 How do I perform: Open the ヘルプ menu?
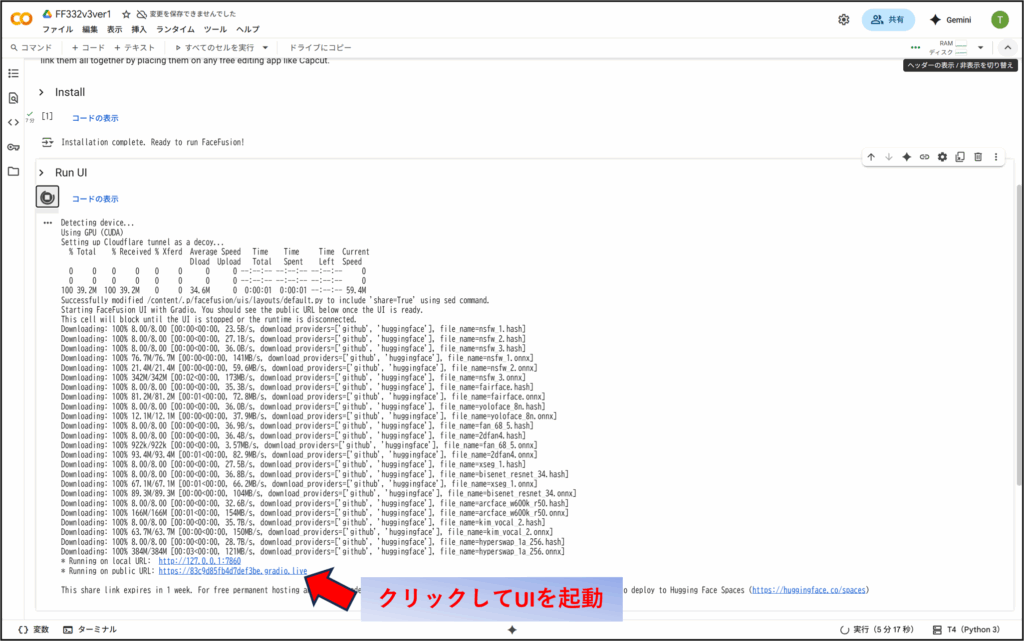coord(248,29)
